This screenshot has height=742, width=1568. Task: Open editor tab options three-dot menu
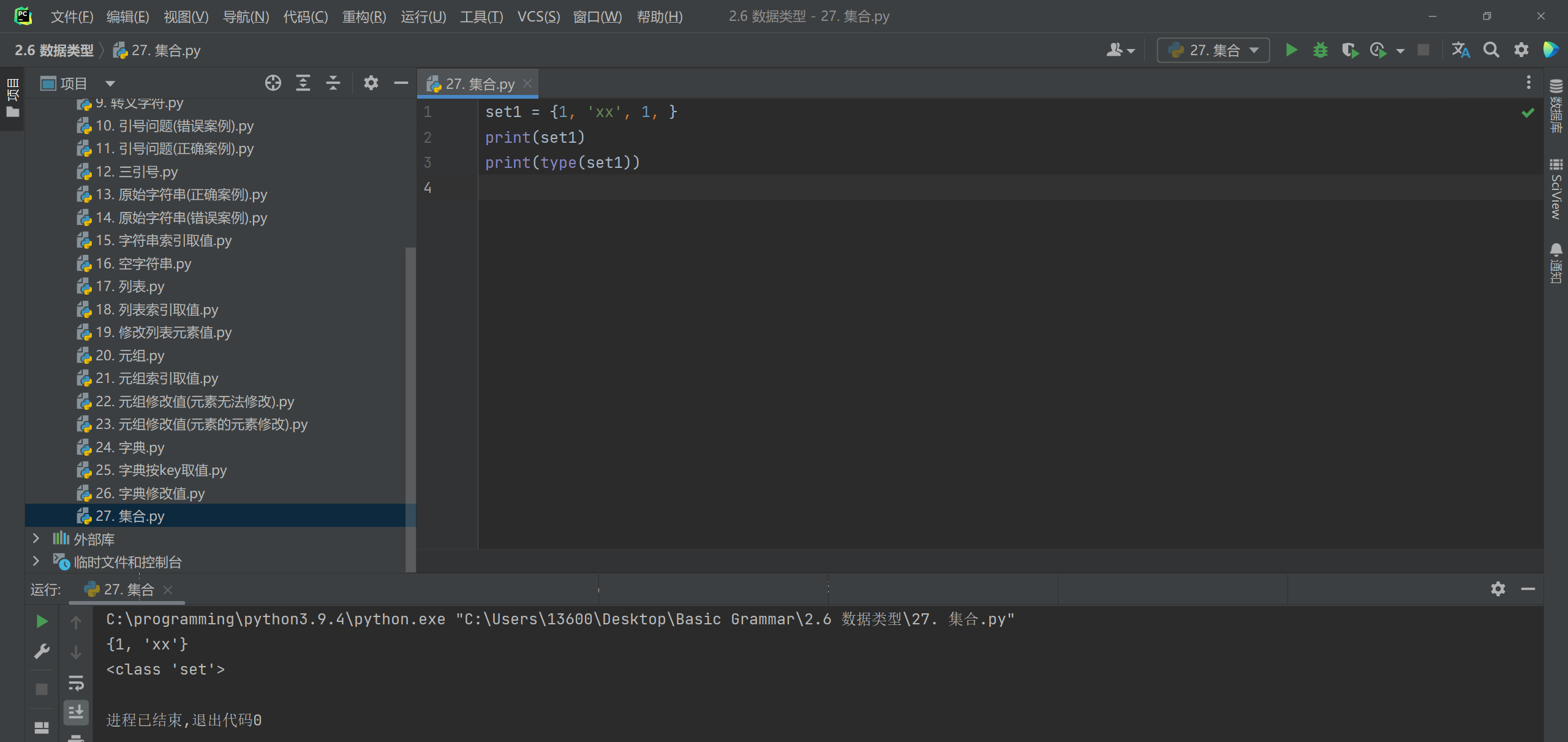pyautogui.click(x=1528, y=83)
